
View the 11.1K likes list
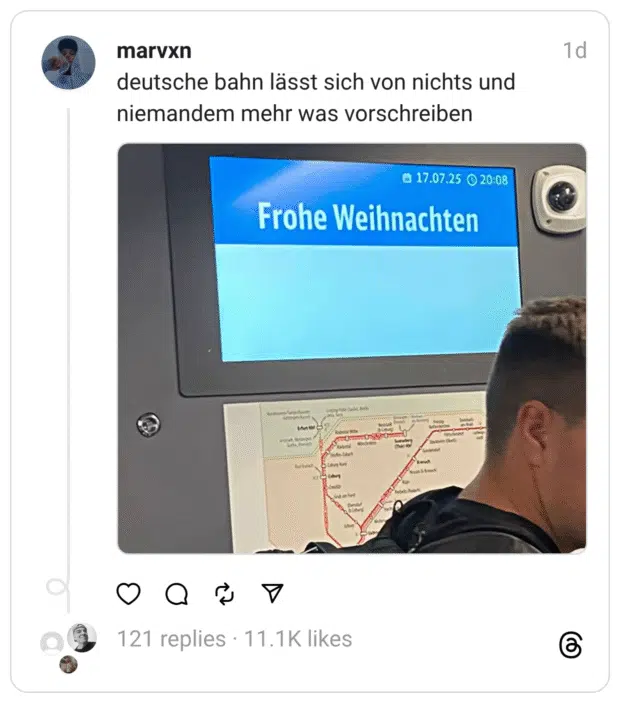click(298, 638)
